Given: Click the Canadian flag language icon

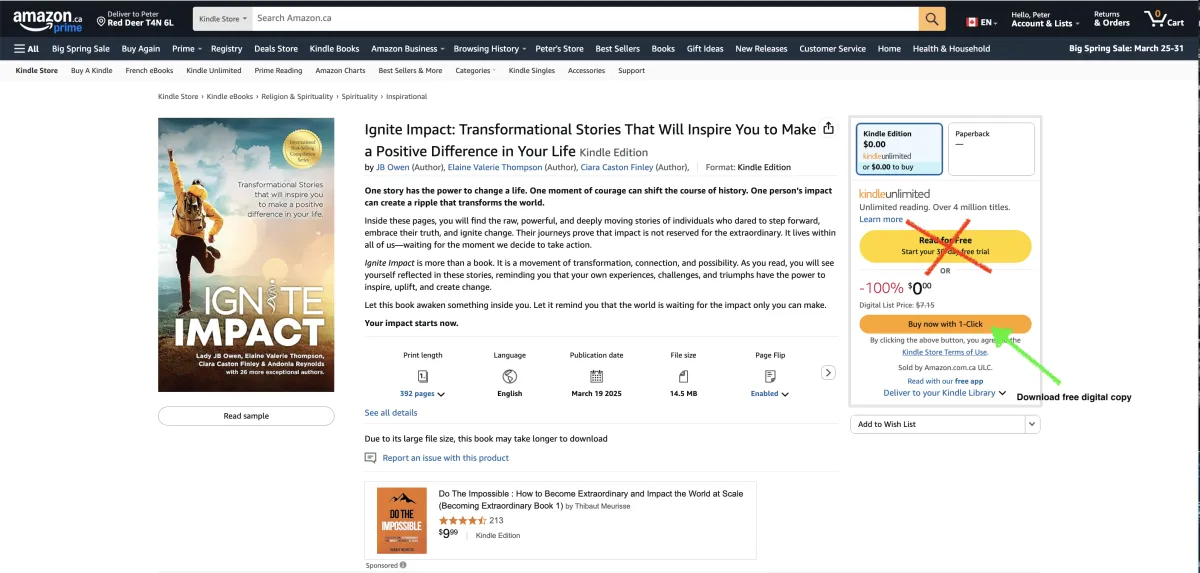Looking at the screenshot, I should [x=971, y=22].
